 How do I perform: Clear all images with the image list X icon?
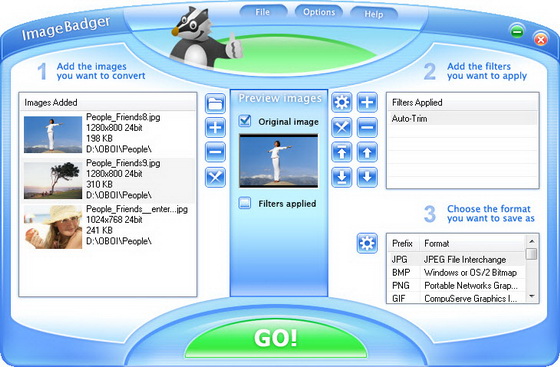(x=215, y=177)
